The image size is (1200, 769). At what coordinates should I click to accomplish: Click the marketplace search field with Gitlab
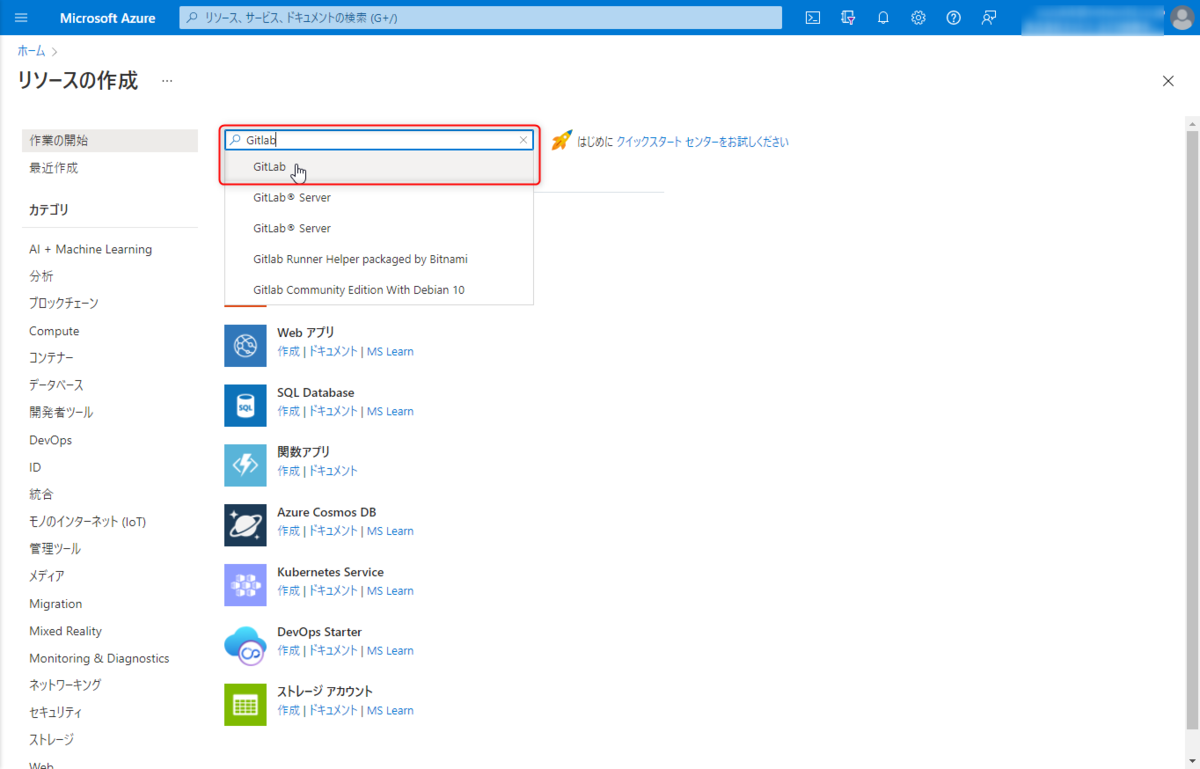point(379,140)
